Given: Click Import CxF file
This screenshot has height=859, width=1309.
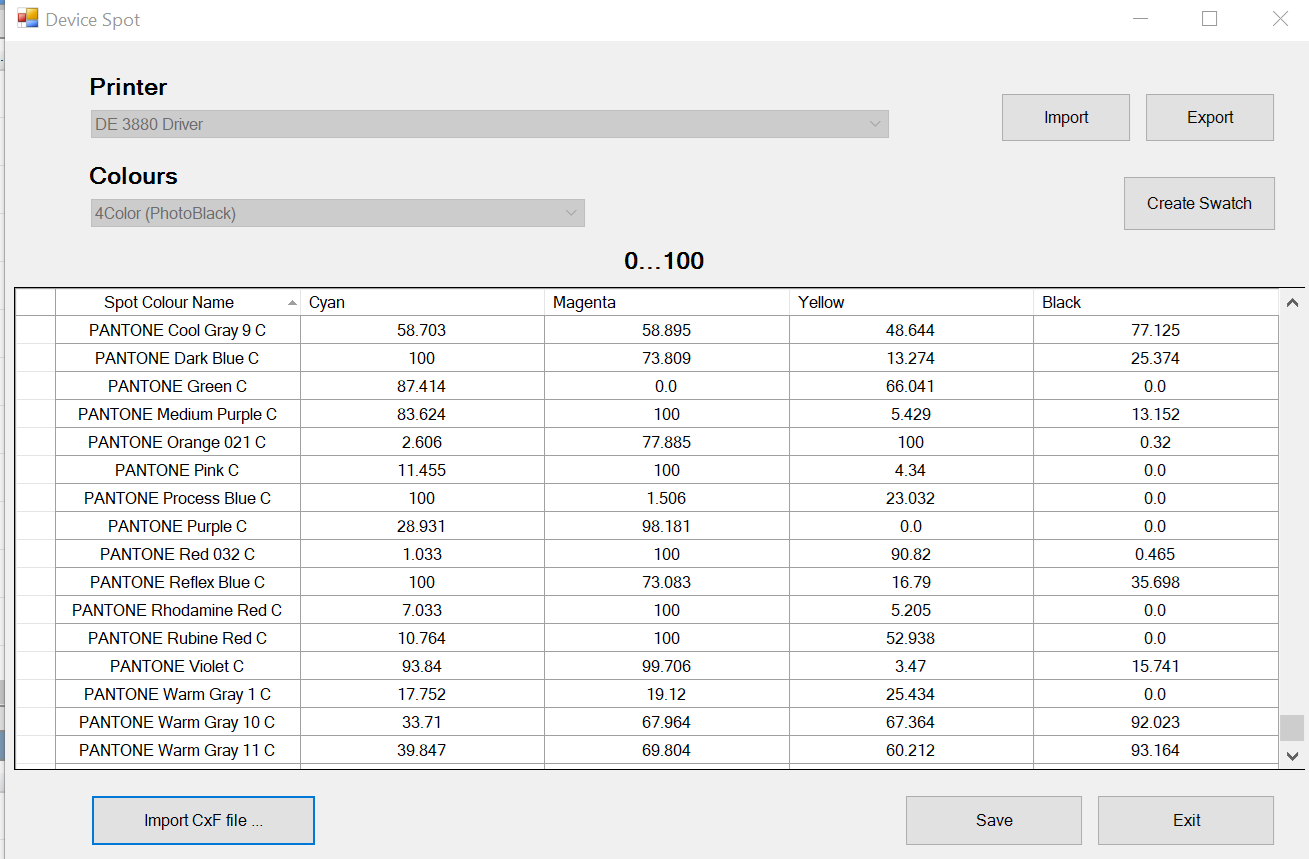Looking at the screenshot, I should tap(203, 820).
